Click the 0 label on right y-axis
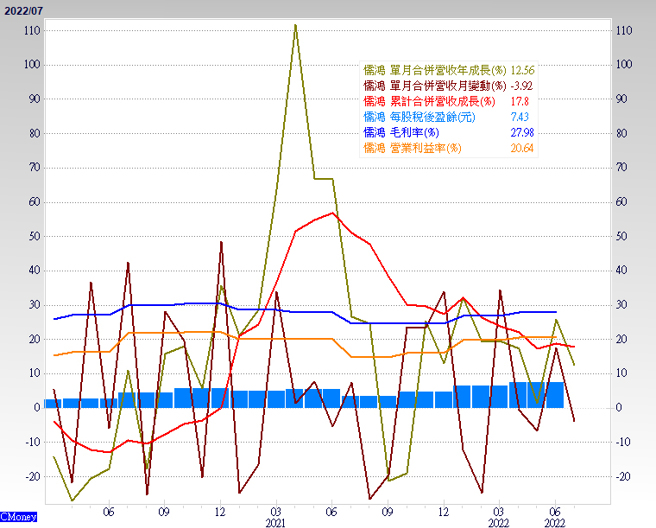656x528 pixels. [621, 408]
